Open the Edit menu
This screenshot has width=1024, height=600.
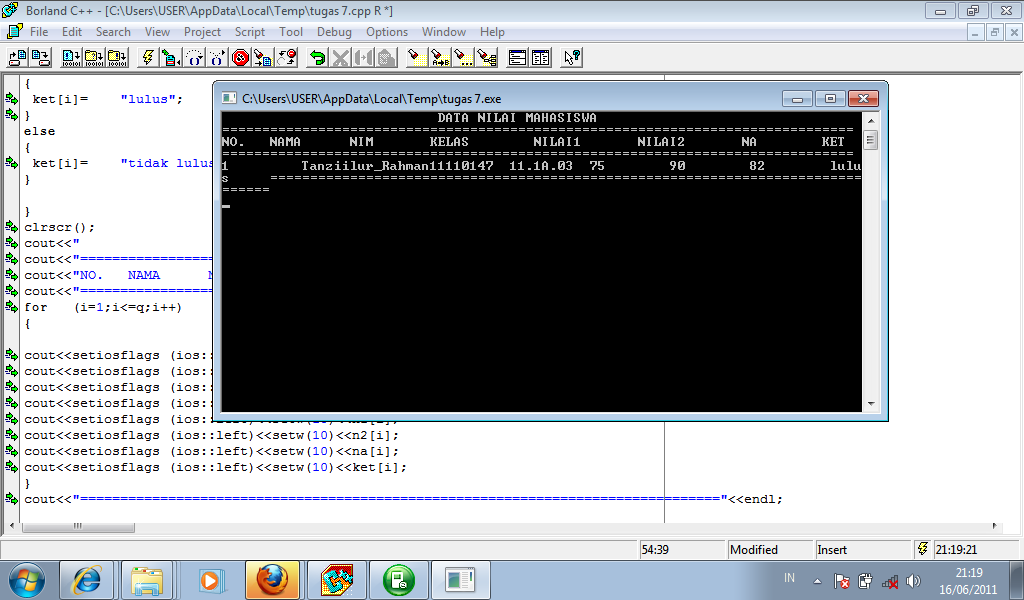[72, 32]
